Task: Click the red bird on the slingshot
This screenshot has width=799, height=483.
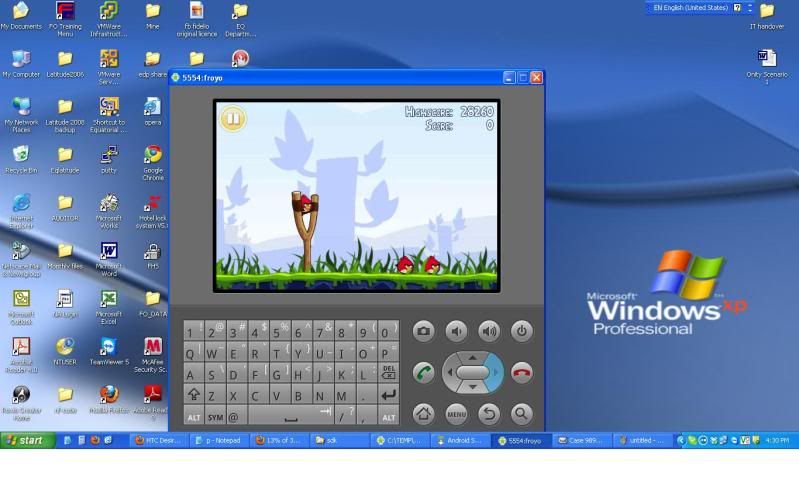Action: [x=306, y=203]
